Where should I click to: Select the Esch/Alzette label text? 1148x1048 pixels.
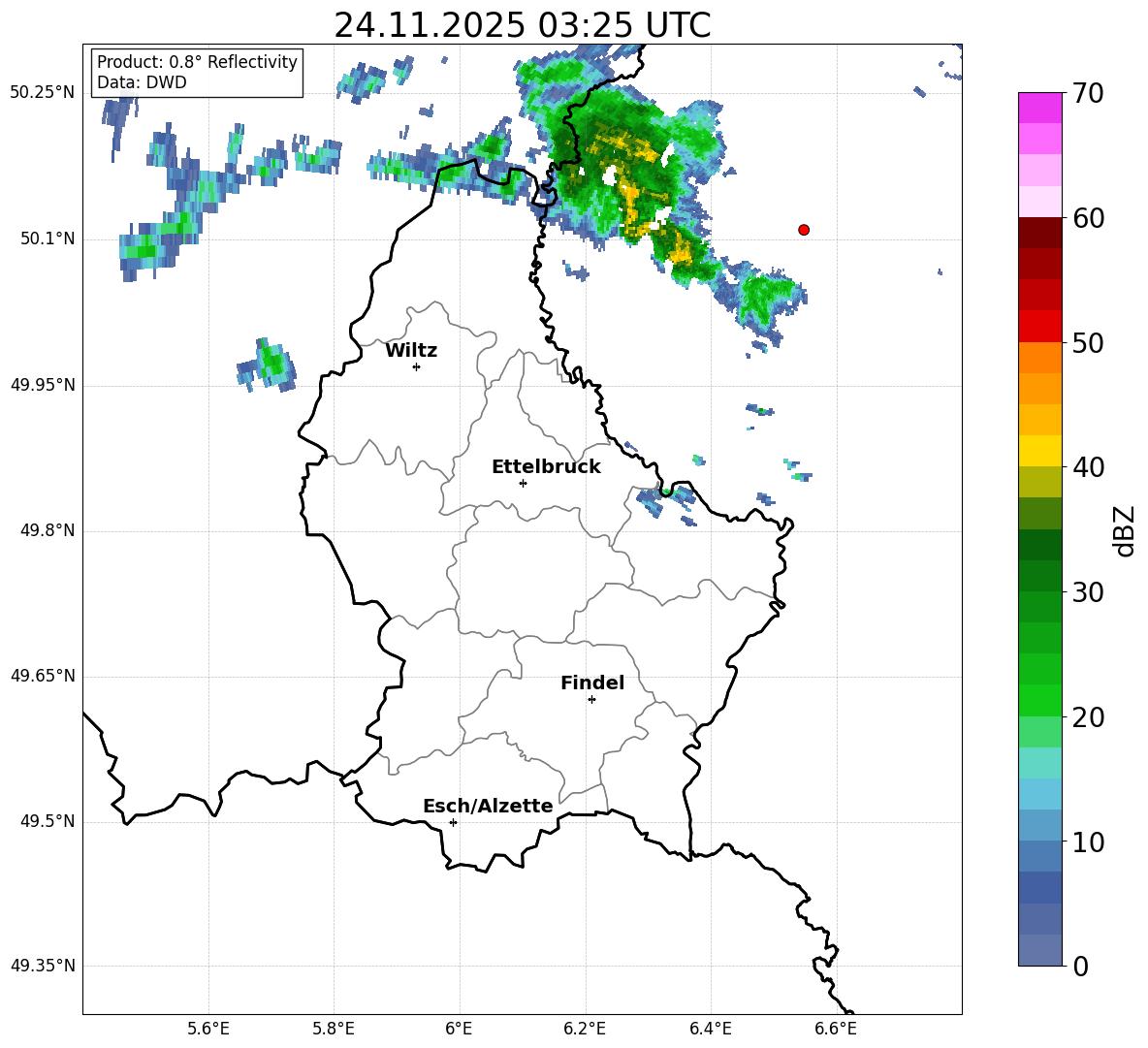[x=488, y=806]
